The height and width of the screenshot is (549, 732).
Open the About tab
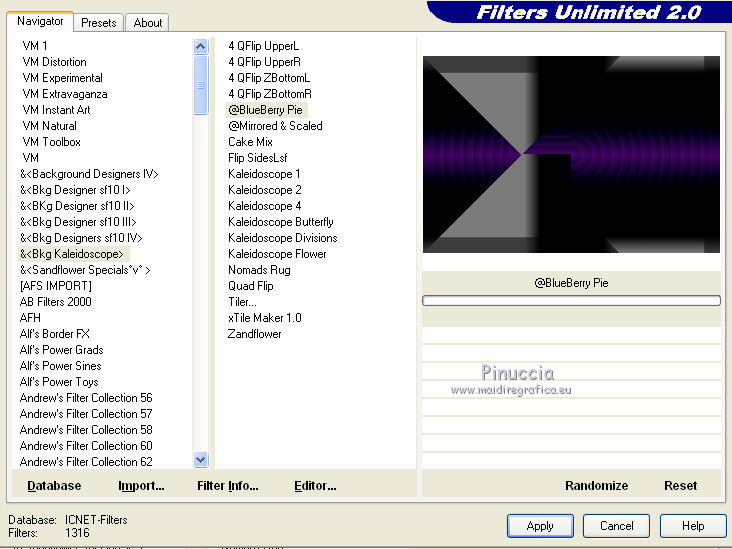[x=148, y=23]
